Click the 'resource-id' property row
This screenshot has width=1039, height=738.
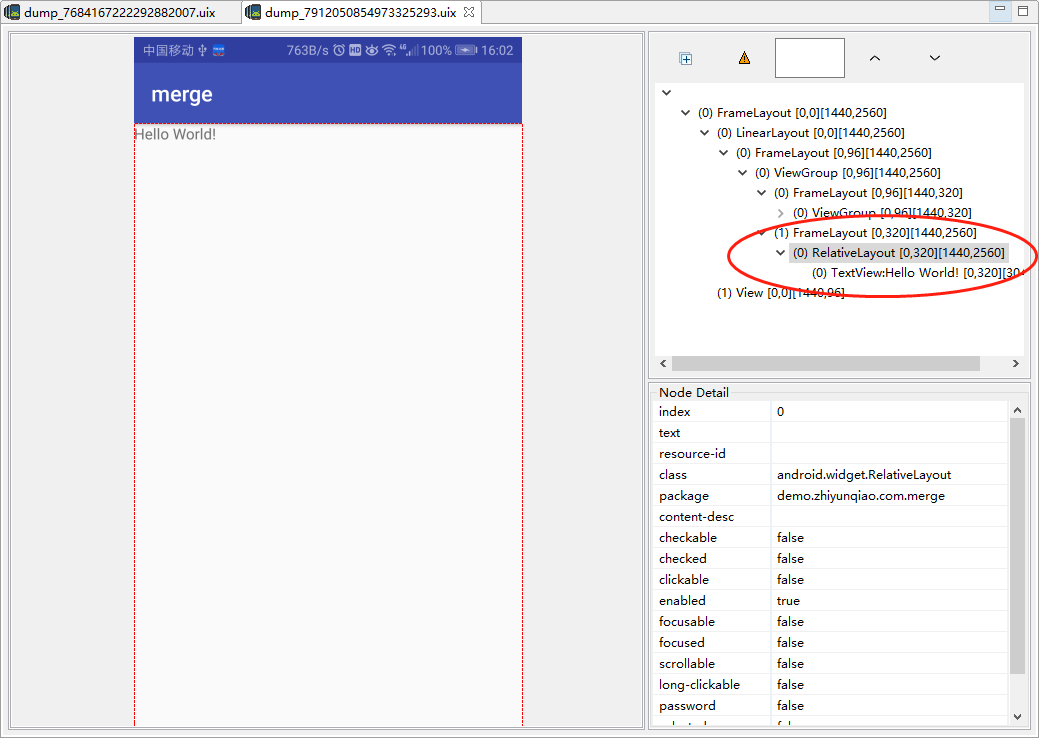pyautogui.click(x=830, y=454)
